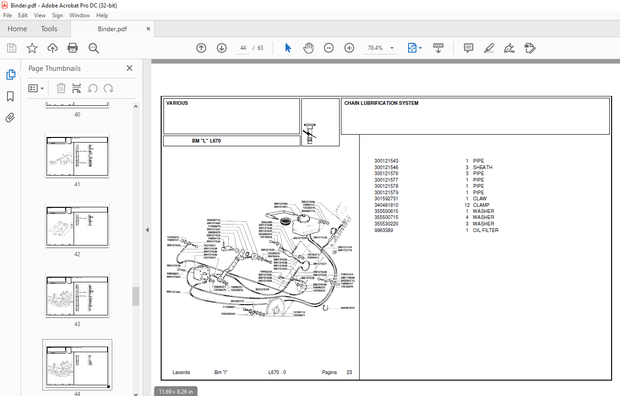Click the BM "L" L670 label
The width and height of the screenshot is (620, 396).
pyautogui.click(x=206, y=141)
